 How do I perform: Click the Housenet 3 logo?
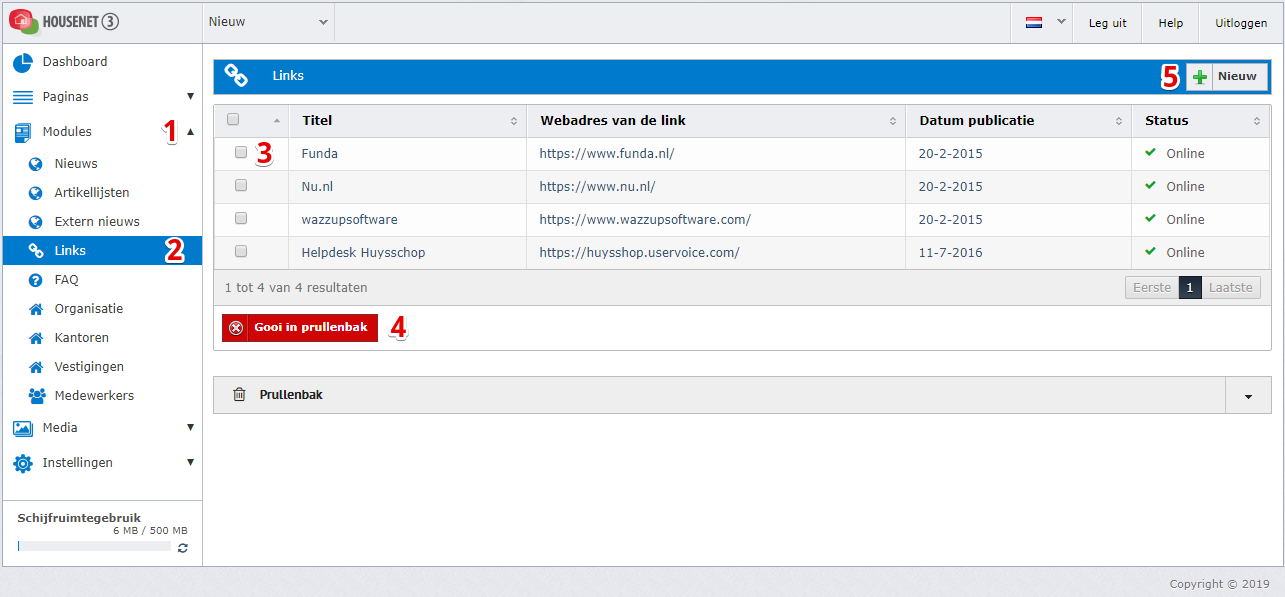[65, 21]
